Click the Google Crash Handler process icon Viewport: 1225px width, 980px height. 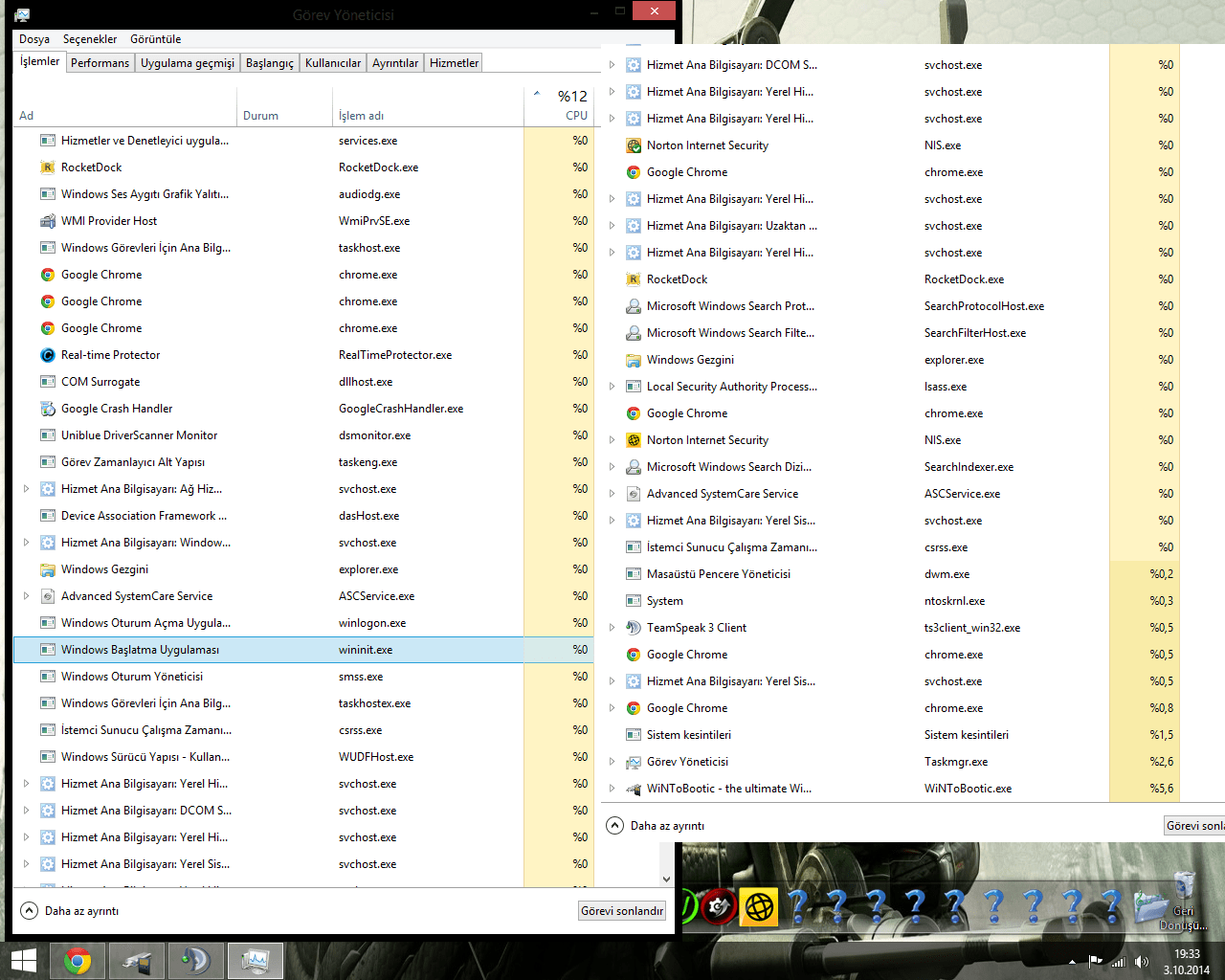(x=48, y=409)
